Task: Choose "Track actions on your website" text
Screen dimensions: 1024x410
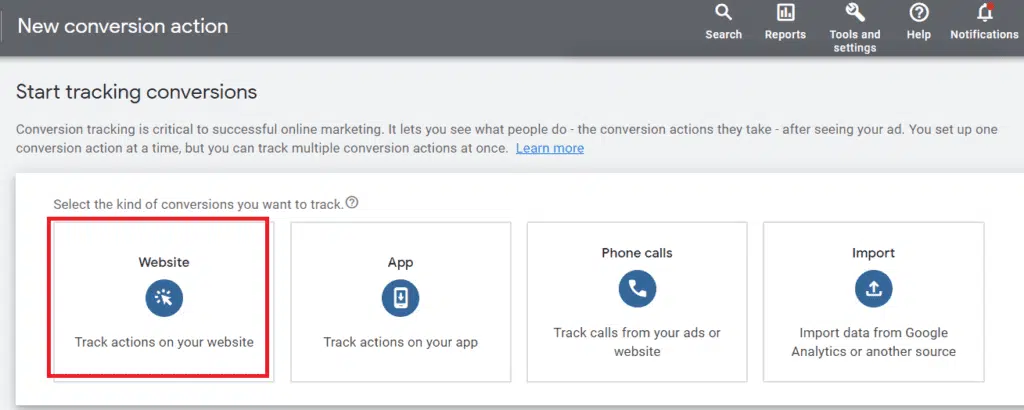Action: (x=164, y=342)
